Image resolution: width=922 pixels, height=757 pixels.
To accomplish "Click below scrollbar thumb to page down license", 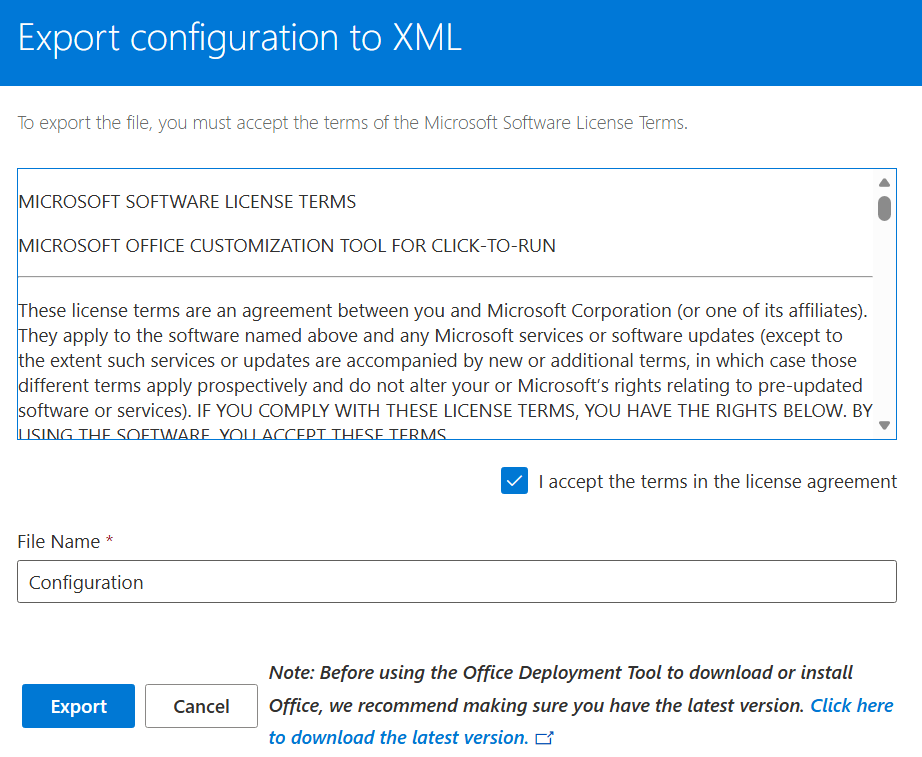I will [x=884, y=320].
